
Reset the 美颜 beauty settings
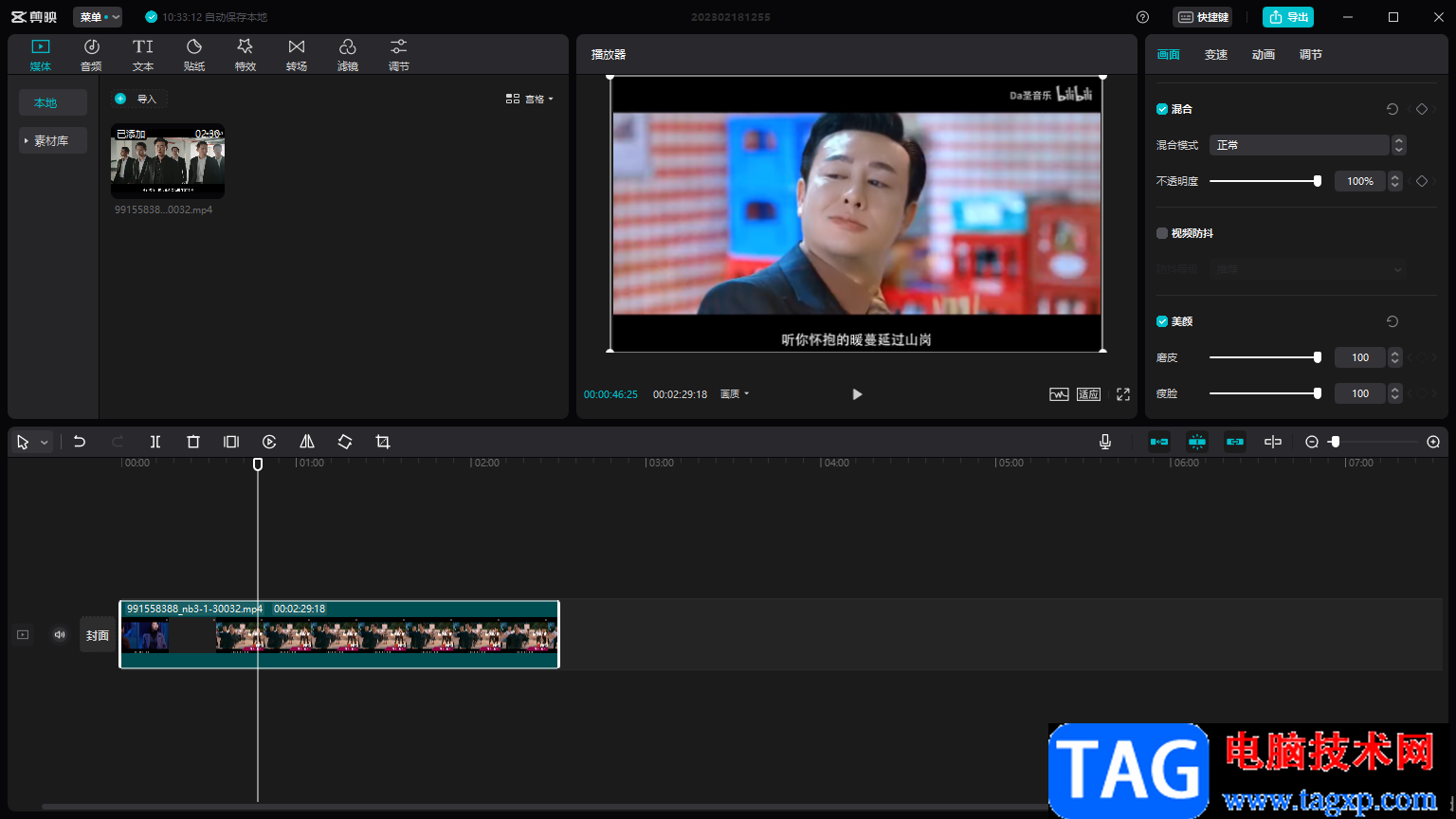(1392, 321)
